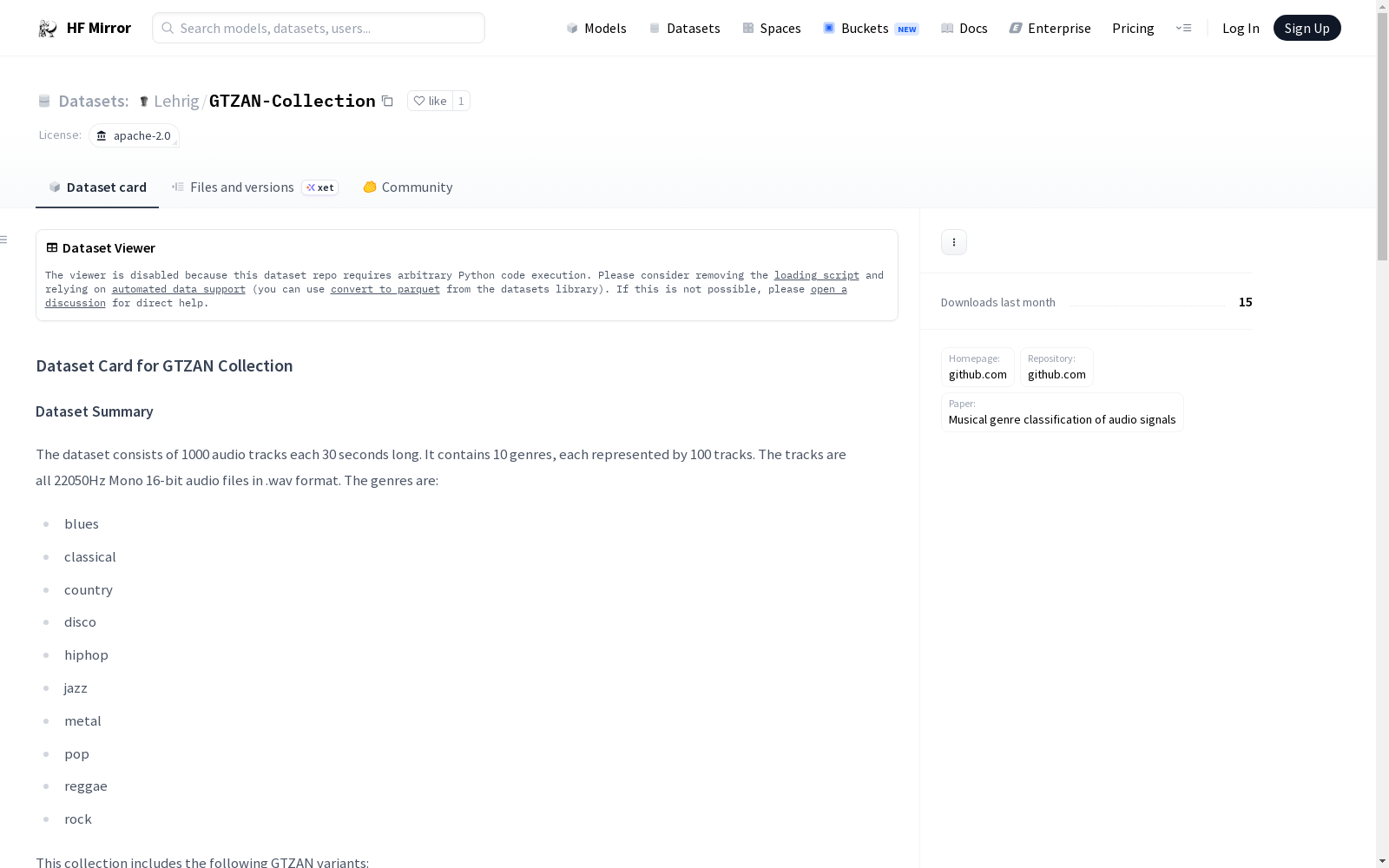Click the search magnifier icon
Screen dimensions: 1389x868
click(168, 28)
